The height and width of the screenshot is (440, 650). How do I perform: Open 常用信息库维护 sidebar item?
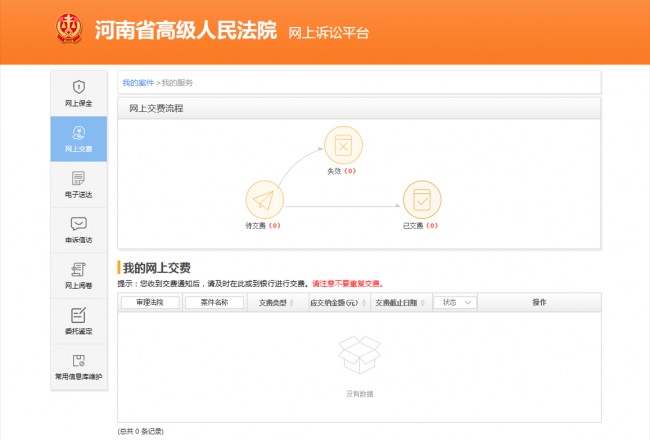(x=78, y=366)
